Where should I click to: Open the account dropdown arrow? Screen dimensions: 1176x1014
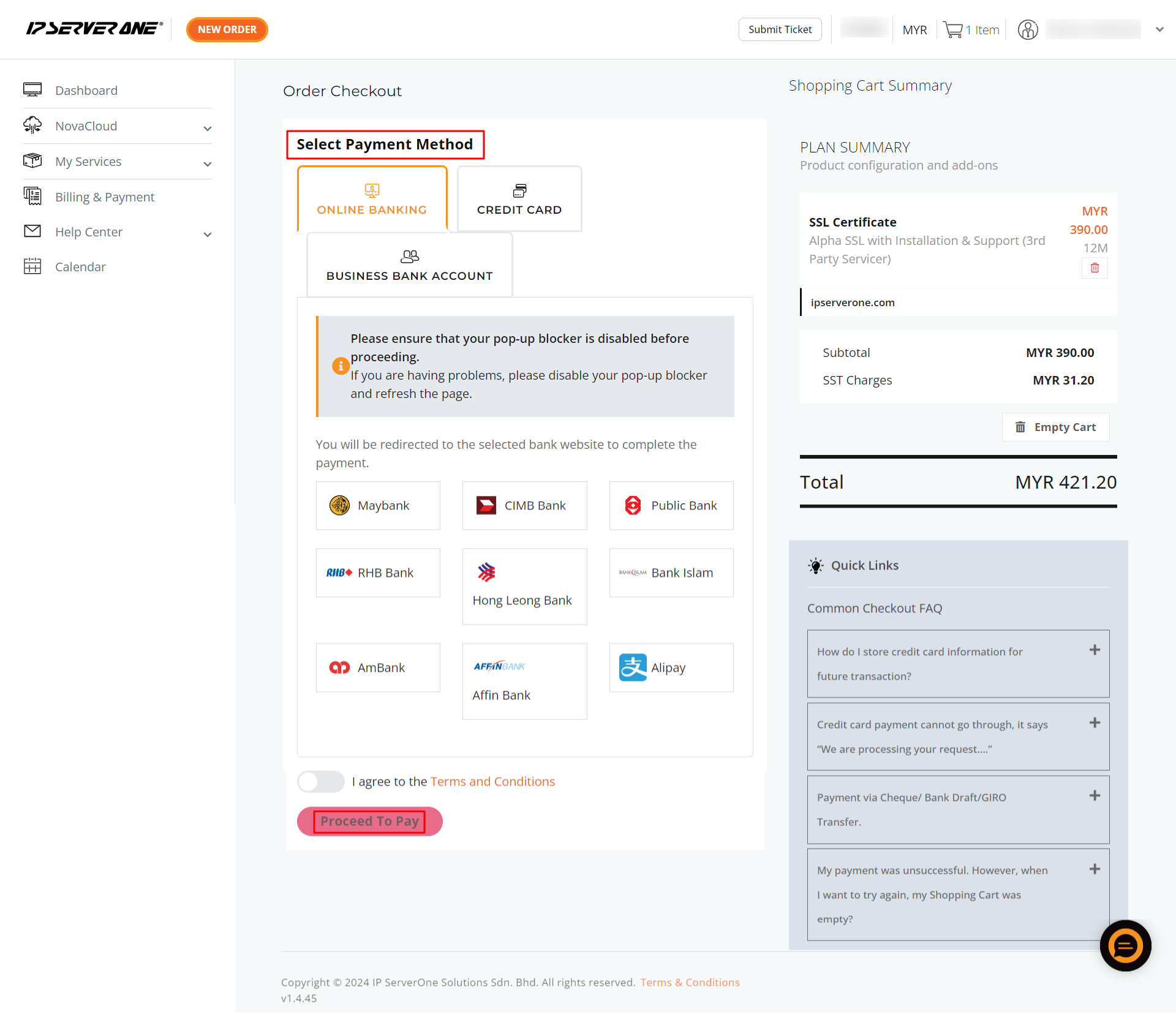tap(1159, 29)
